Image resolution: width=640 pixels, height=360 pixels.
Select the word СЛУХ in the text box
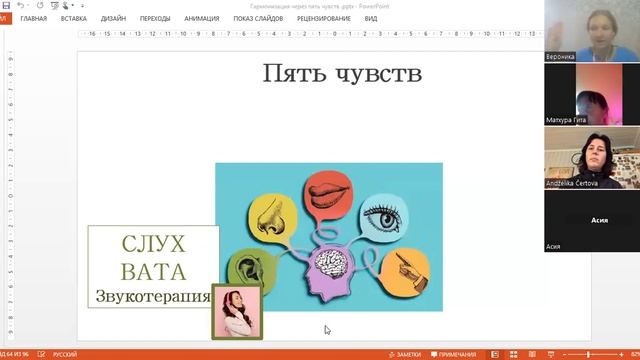click(153, 244)
